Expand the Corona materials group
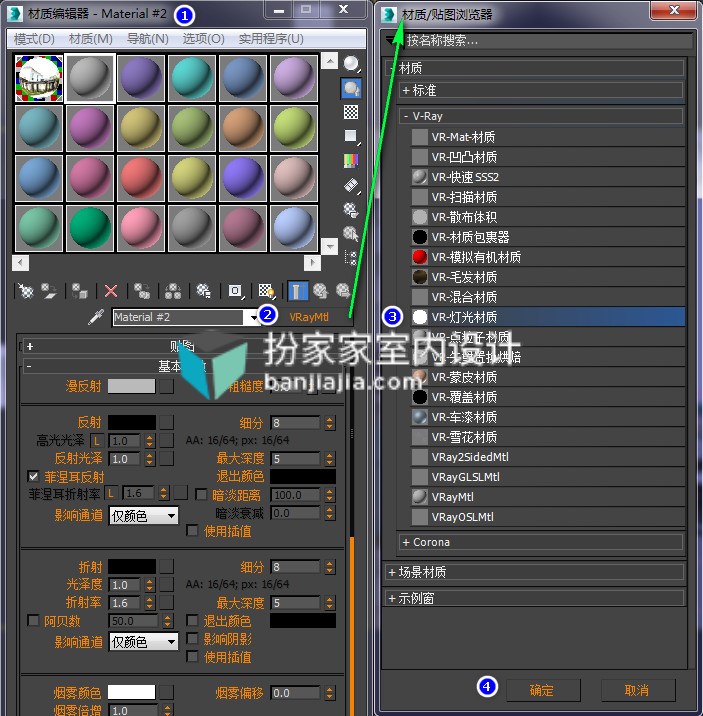Viewport: 703px width, 716px height. tap(541, 542)
